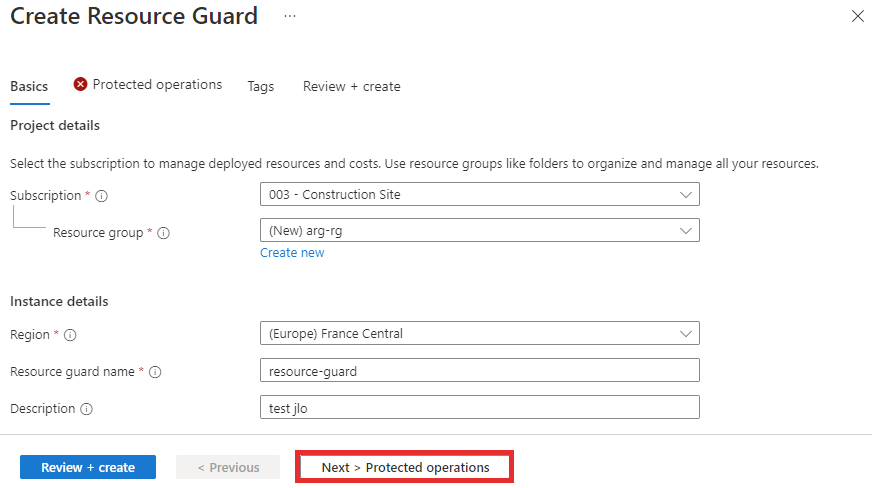Viewport: 872px width, 488px height.
Task: Click the Resource guard name info icon
Action: [x=155, y=372]
